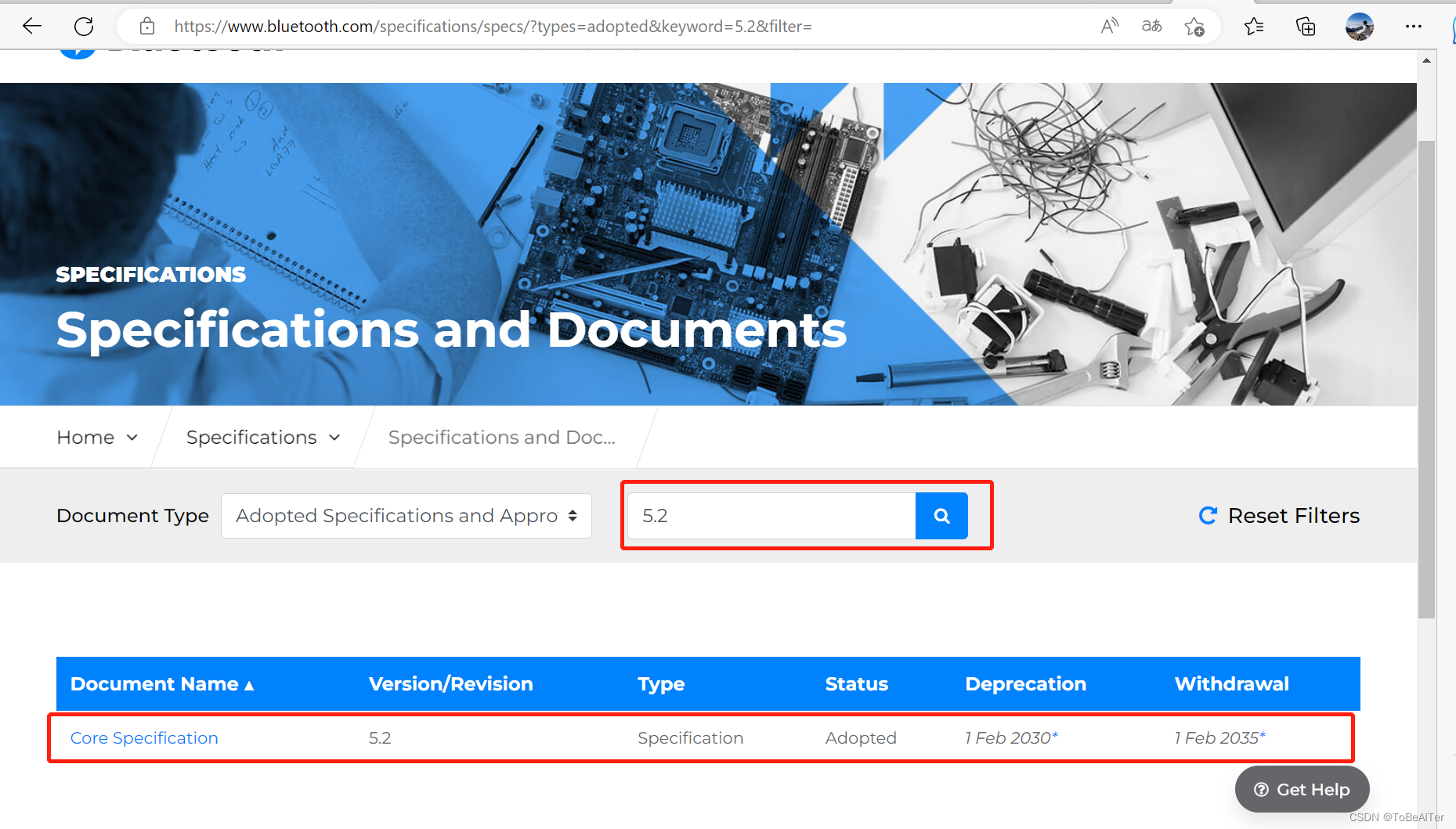The image size is (1456, 829).
Task: Sort by Type column header
Action: [661, 684]
